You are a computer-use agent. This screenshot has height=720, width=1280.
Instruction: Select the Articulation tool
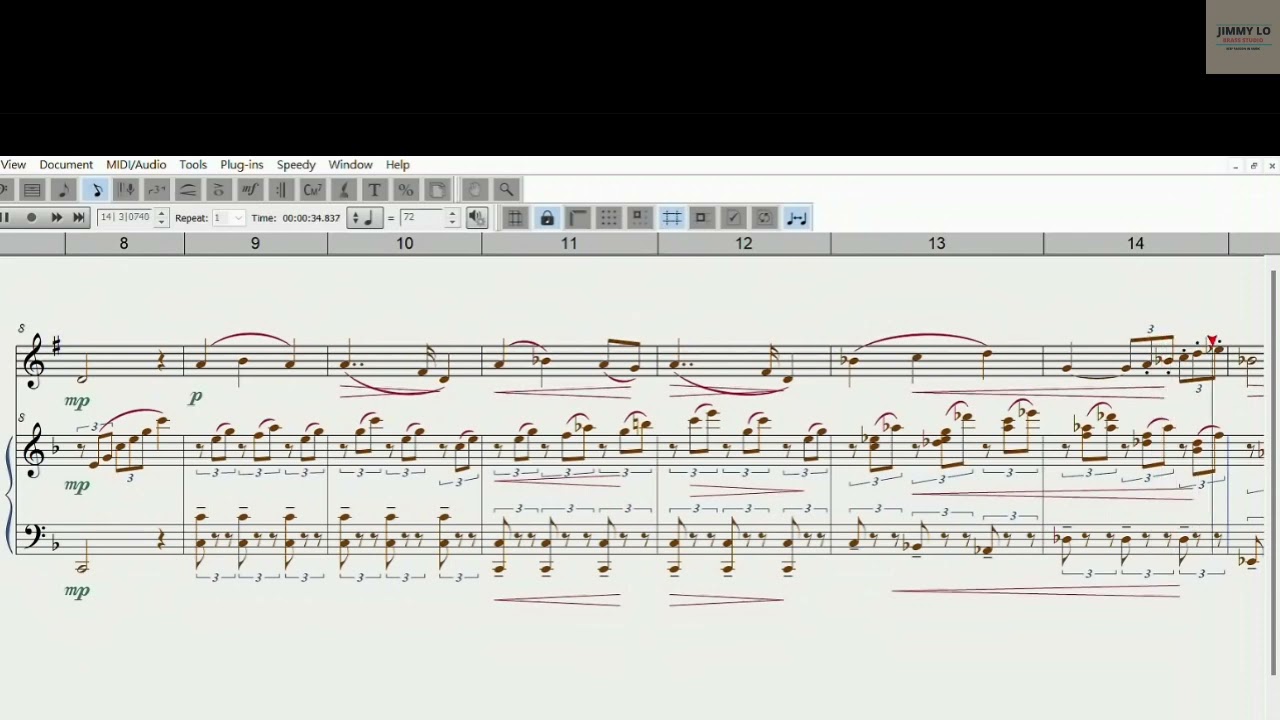219,190
